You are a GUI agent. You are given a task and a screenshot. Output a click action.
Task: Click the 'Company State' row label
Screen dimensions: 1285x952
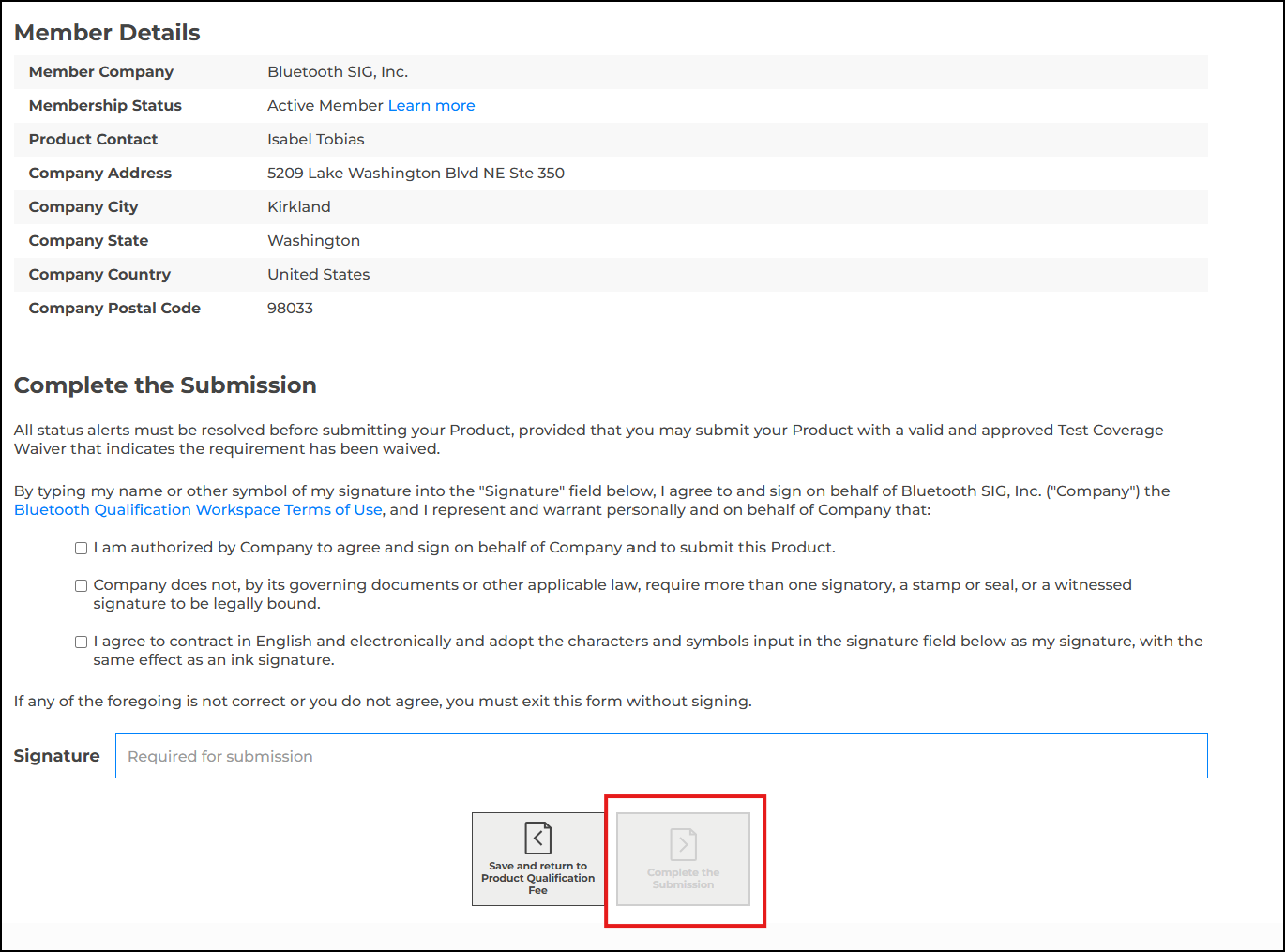tap(88, 240)
